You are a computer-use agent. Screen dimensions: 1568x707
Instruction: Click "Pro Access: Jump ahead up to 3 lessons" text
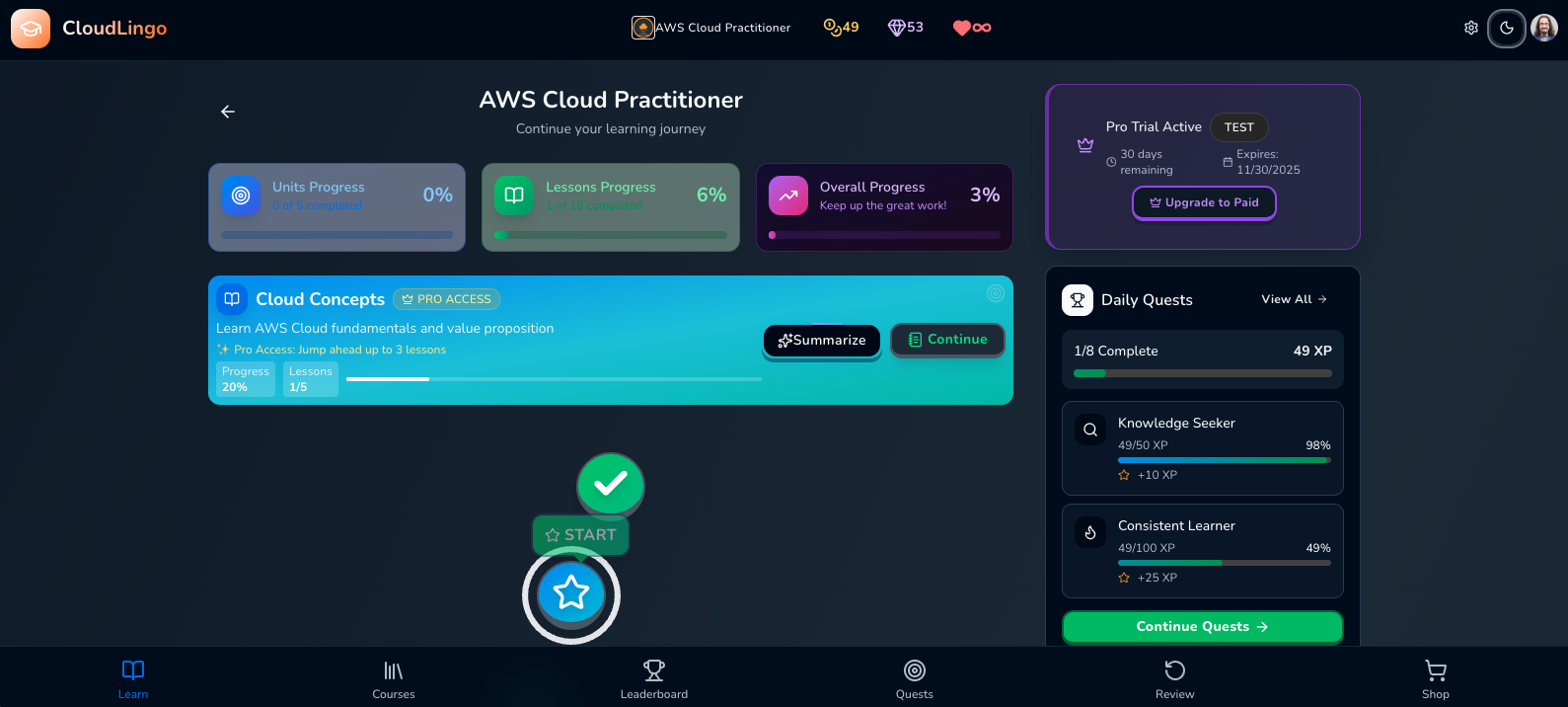(x=339, y=350)
